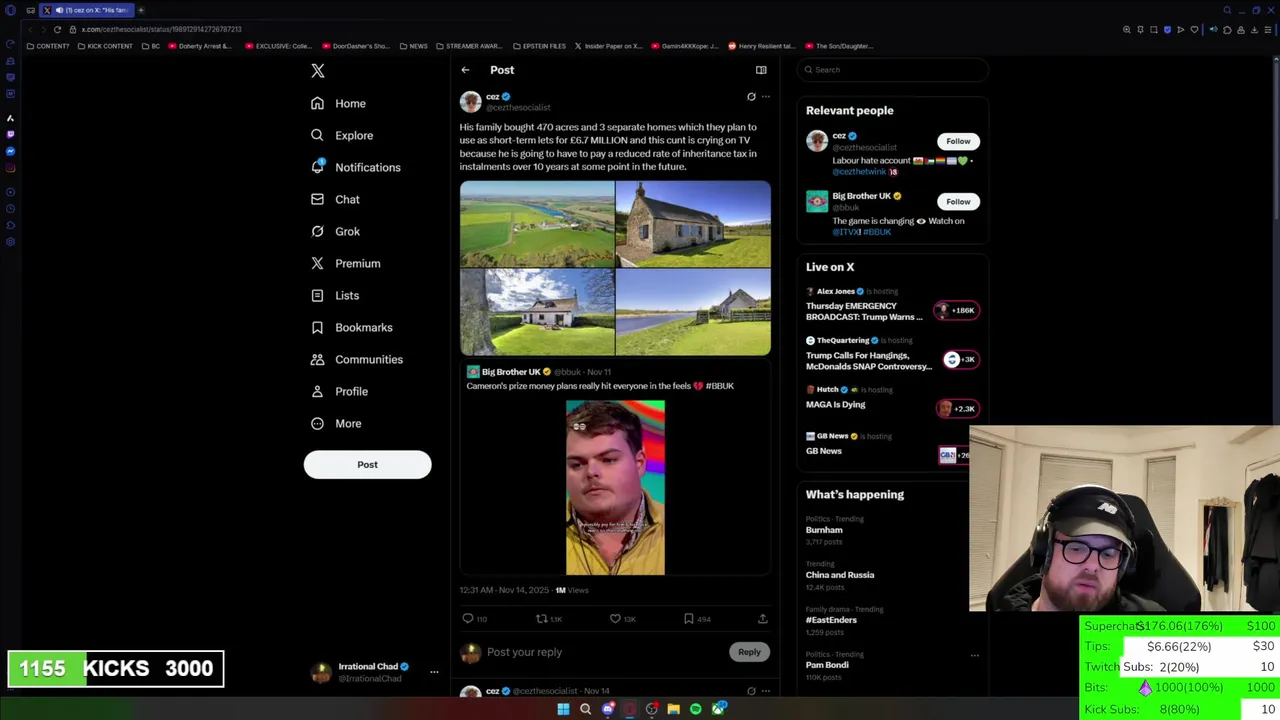Repost the tweet with 1.1K reposts

[x=549, y=619]
